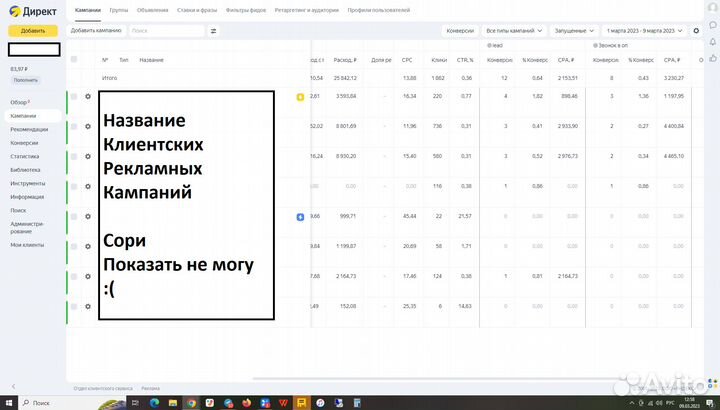Open 'Библиотека' in the sidebar
The width and height of the screenshot is (720, 410).
click(x=25, y=170)
